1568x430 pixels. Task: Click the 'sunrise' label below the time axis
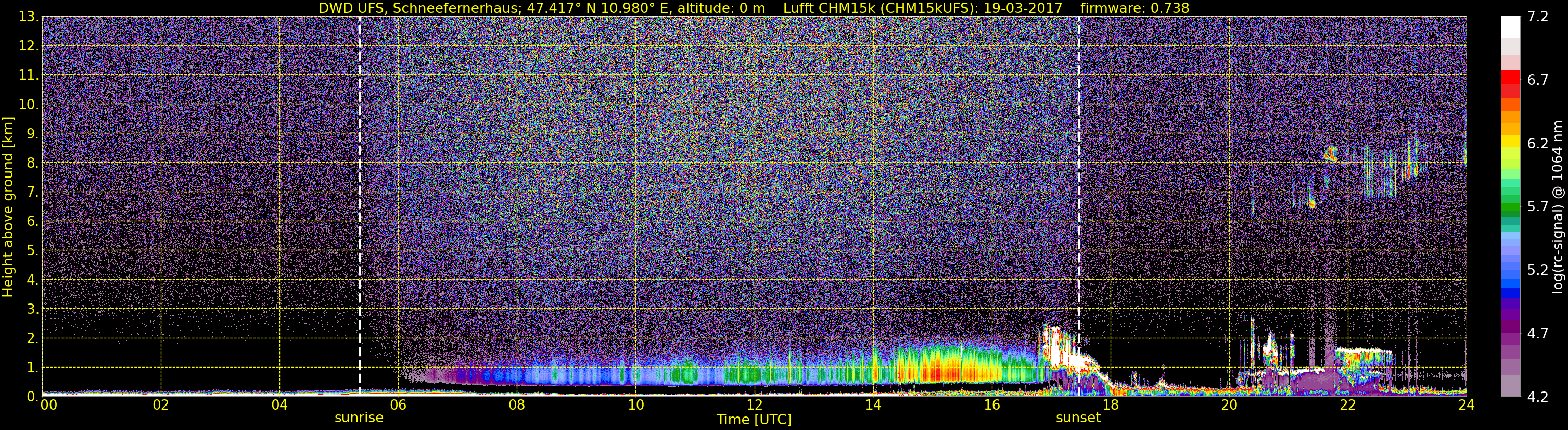point(359,418)
